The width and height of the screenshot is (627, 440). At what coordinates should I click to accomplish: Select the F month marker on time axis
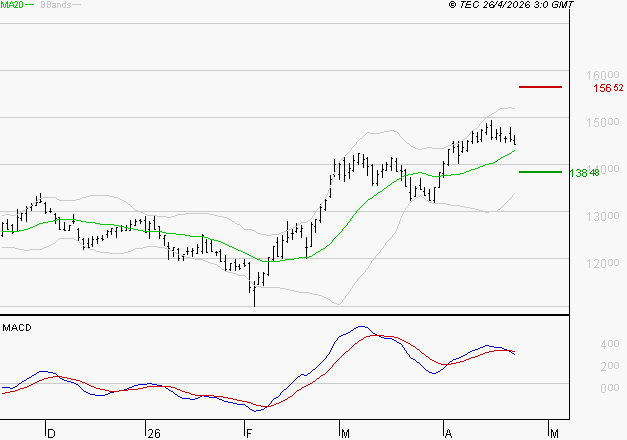point(249,434)
